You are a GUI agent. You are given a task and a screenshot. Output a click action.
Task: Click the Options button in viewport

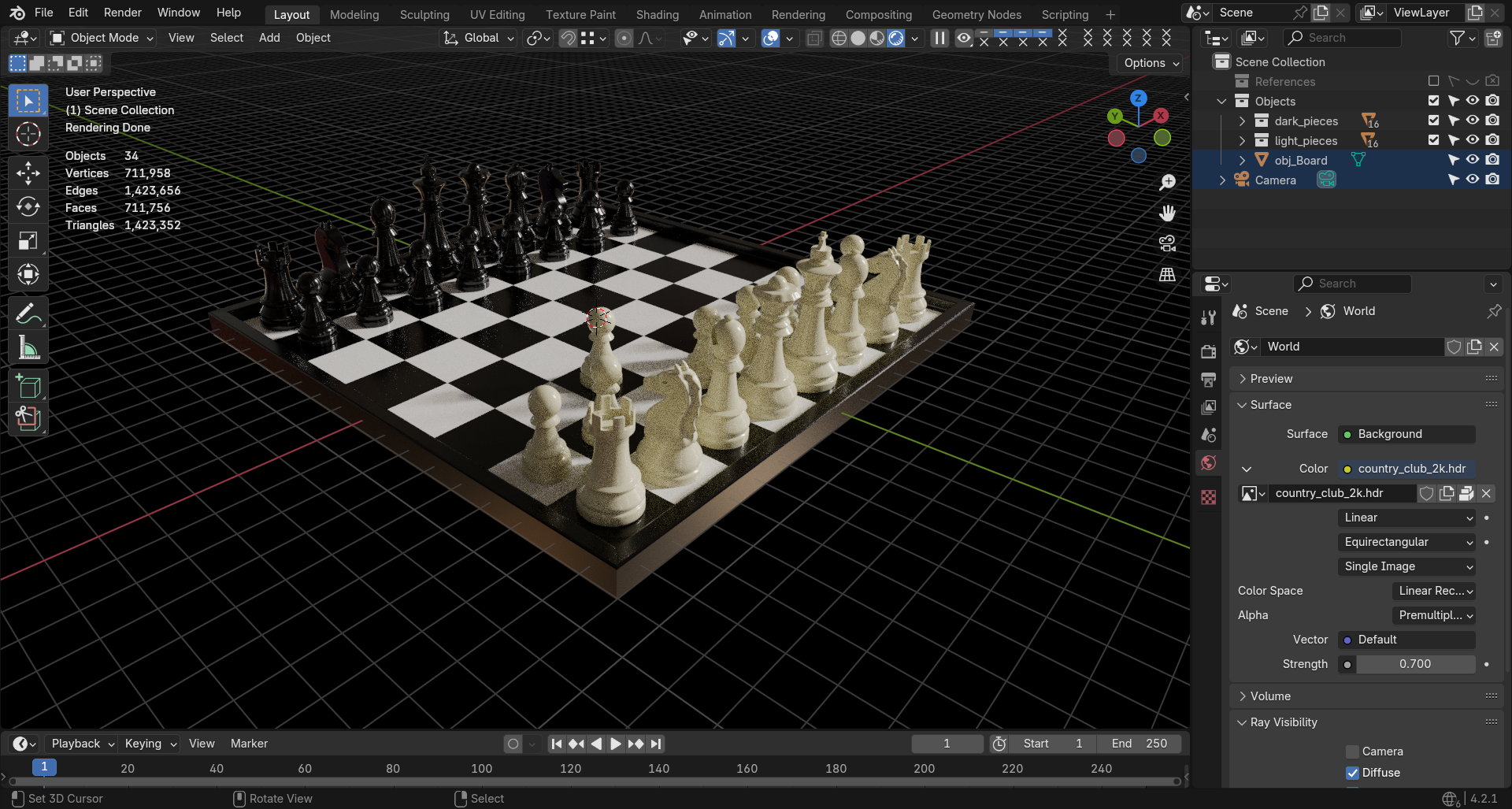click(1151, 63)
